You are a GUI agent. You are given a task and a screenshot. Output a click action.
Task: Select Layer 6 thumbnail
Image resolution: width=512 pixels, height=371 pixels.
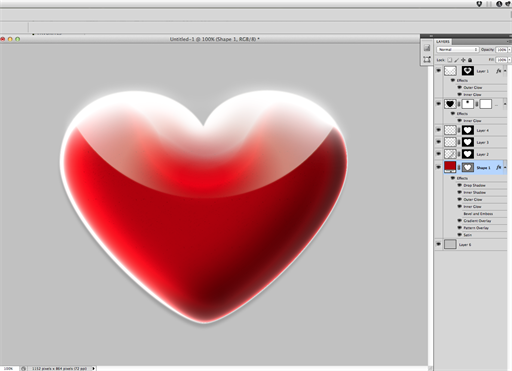click(x=450, y=244)
